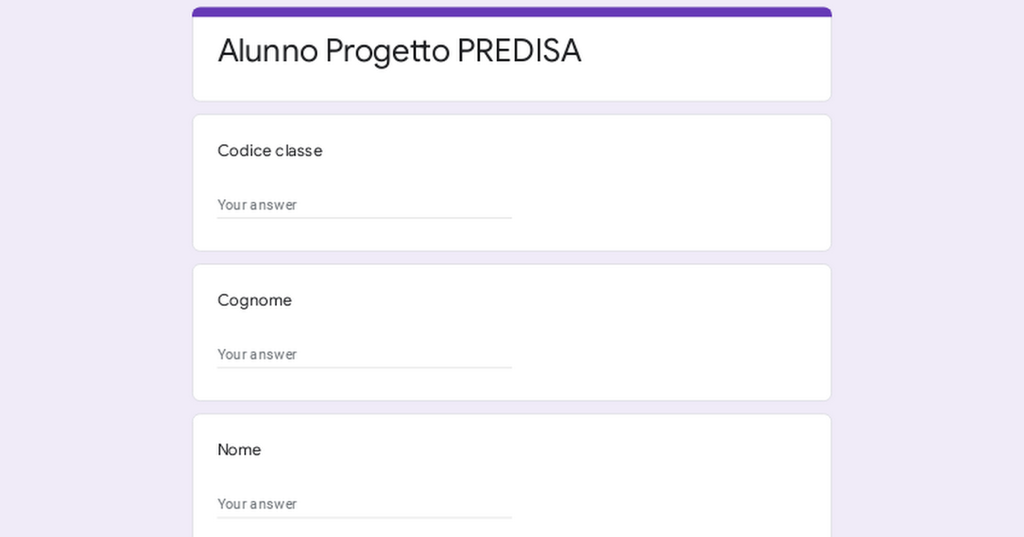The height and width of the screenshot is (537, 1024).
Task: Click the word "PREDISA" in the title
Action: [519, 50]
